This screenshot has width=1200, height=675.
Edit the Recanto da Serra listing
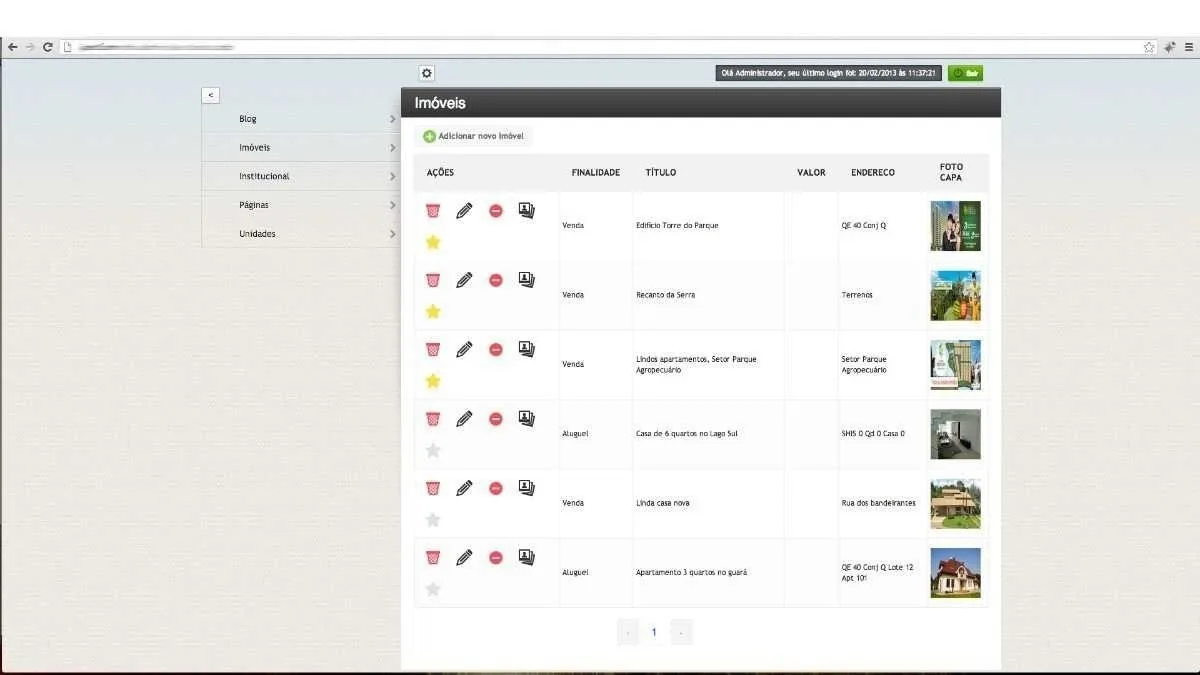(464, 280)
